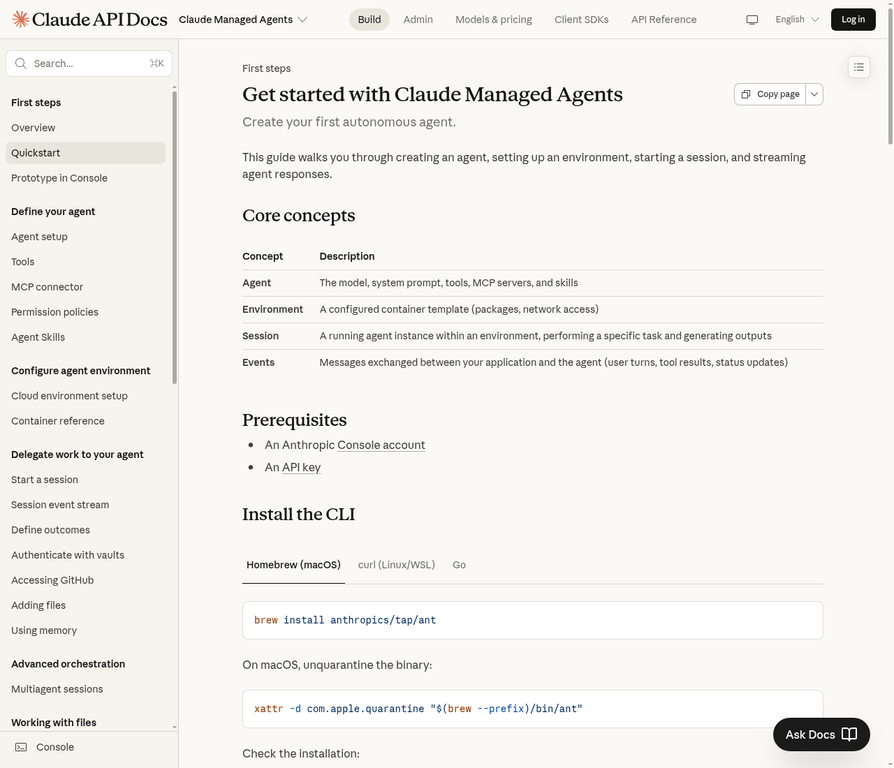This screenshot has height=768, width=894.
Task: Click the search magnifier icon
Action: tap(21, 63)
